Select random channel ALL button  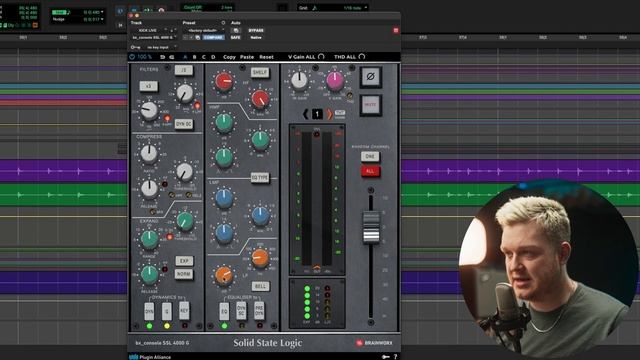(370, 171)
